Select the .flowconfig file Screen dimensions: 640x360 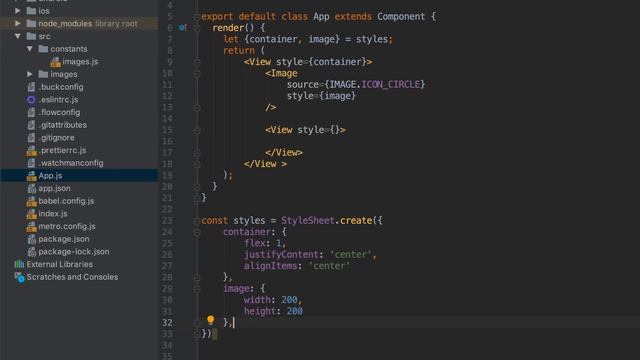(x=59, y=112)
